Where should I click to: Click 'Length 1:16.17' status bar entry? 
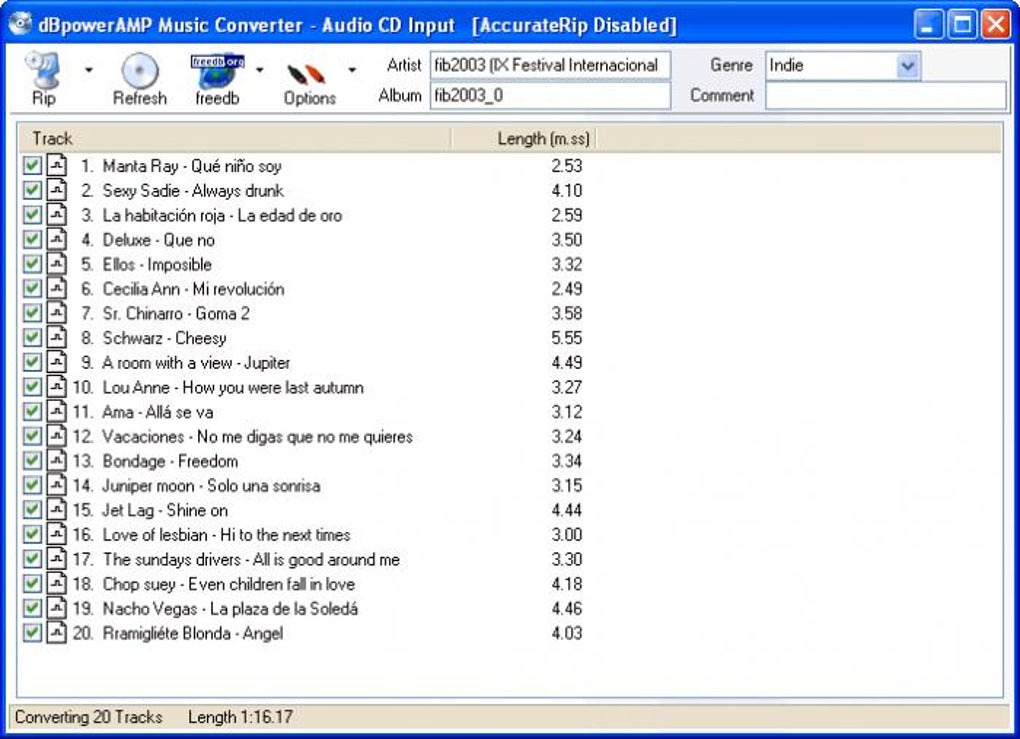point(240,717)
